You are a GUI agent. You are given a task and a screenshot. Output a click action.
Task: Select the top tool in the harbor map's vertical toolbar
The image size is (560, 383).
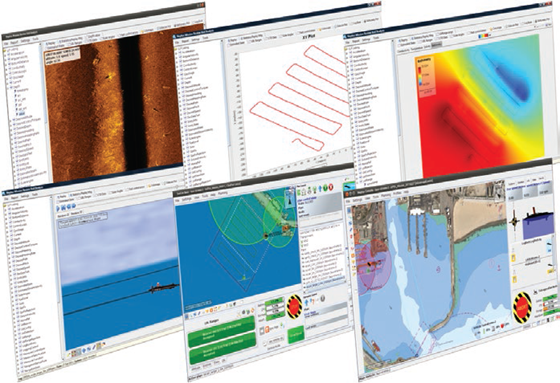[x=349, y=210]
